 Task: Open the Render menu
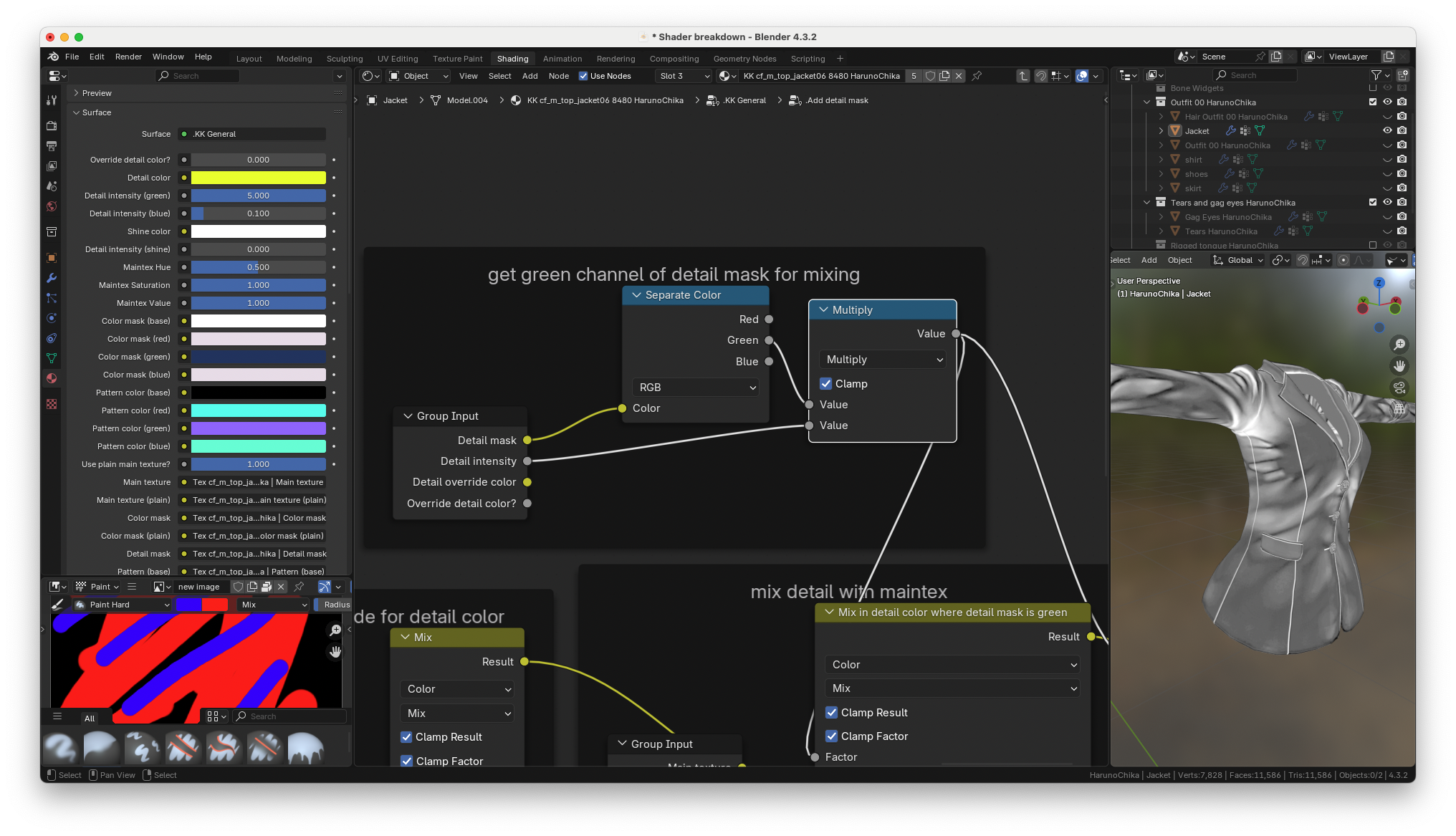(x=128, y=57)
